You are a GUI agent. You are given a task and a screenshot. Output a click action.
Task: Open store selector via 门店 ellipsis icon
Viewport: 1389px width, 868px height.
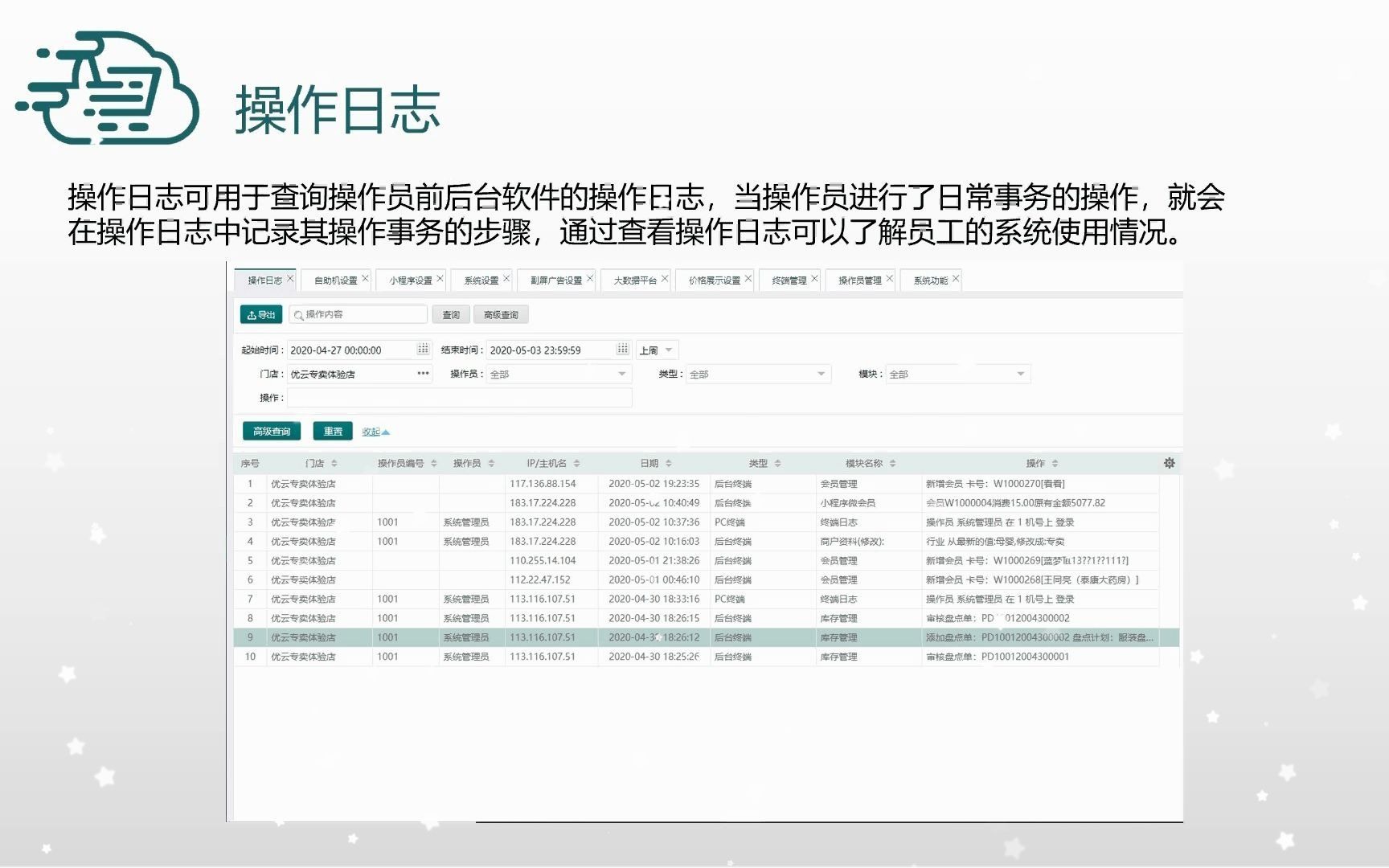[423, 374]
